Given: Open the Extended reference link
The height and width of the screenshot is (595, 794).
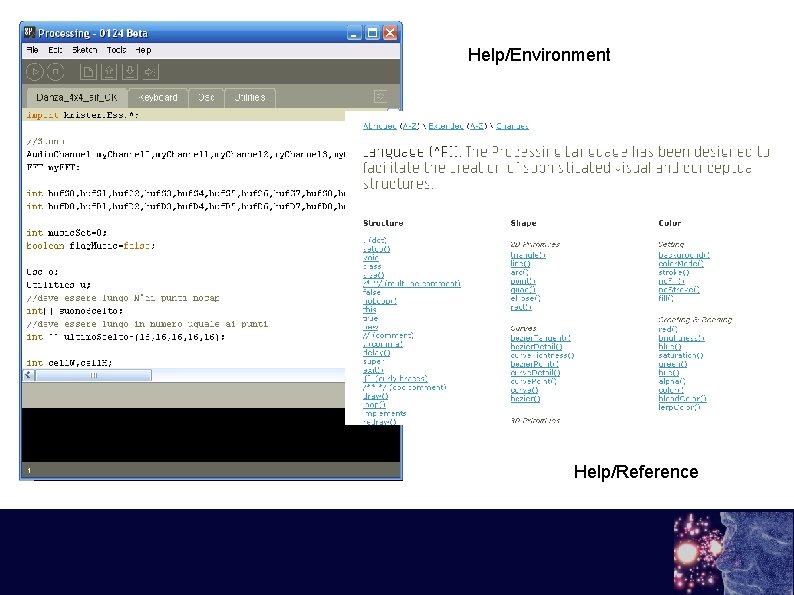Looking at the screenshot, I should tap(446, 126).
